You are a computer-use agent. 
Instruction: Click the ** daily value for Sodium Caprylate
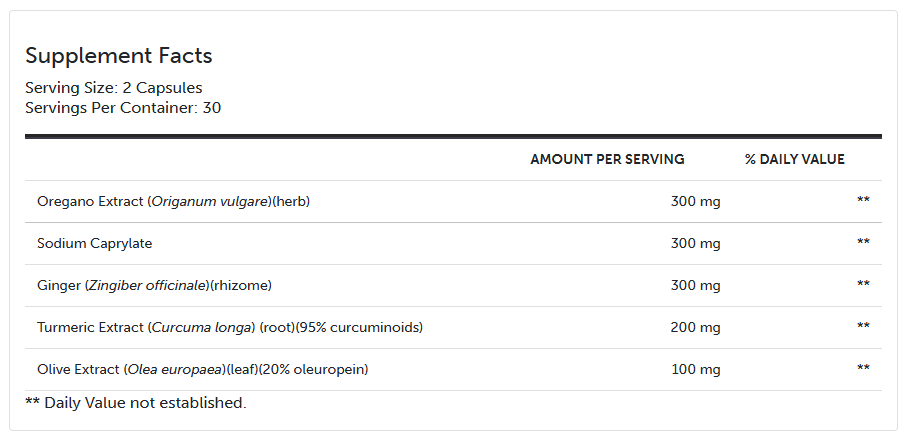point(863,242)
